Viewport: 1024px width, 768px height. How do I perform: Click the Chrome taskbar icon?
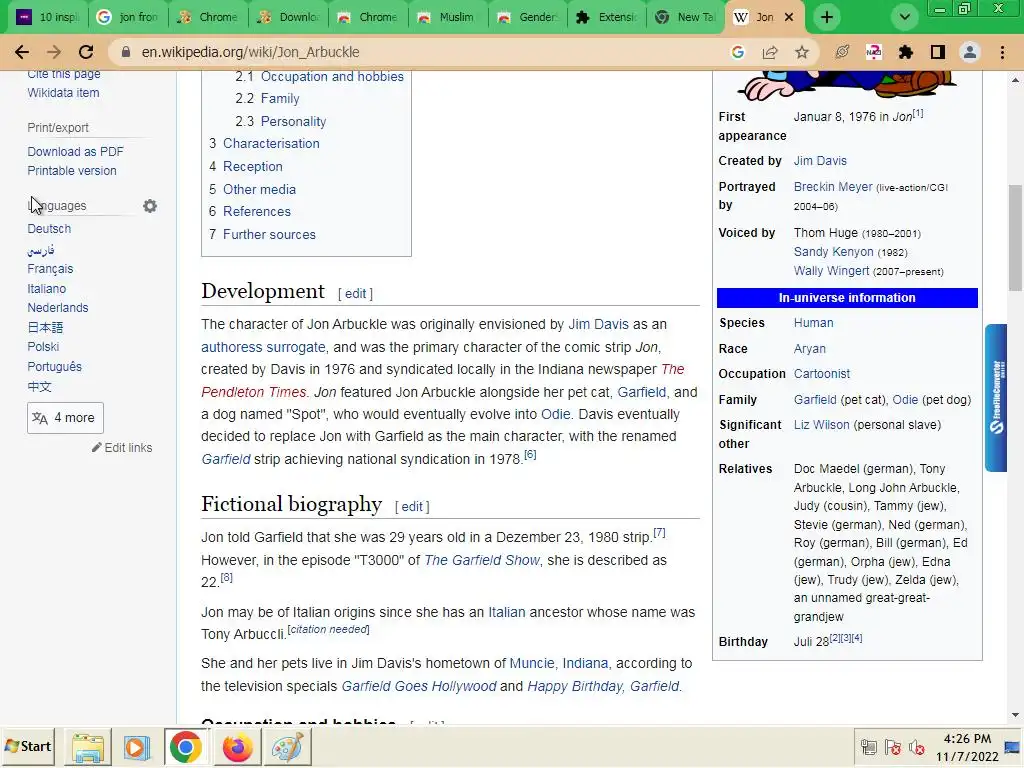tap(185, 747)
